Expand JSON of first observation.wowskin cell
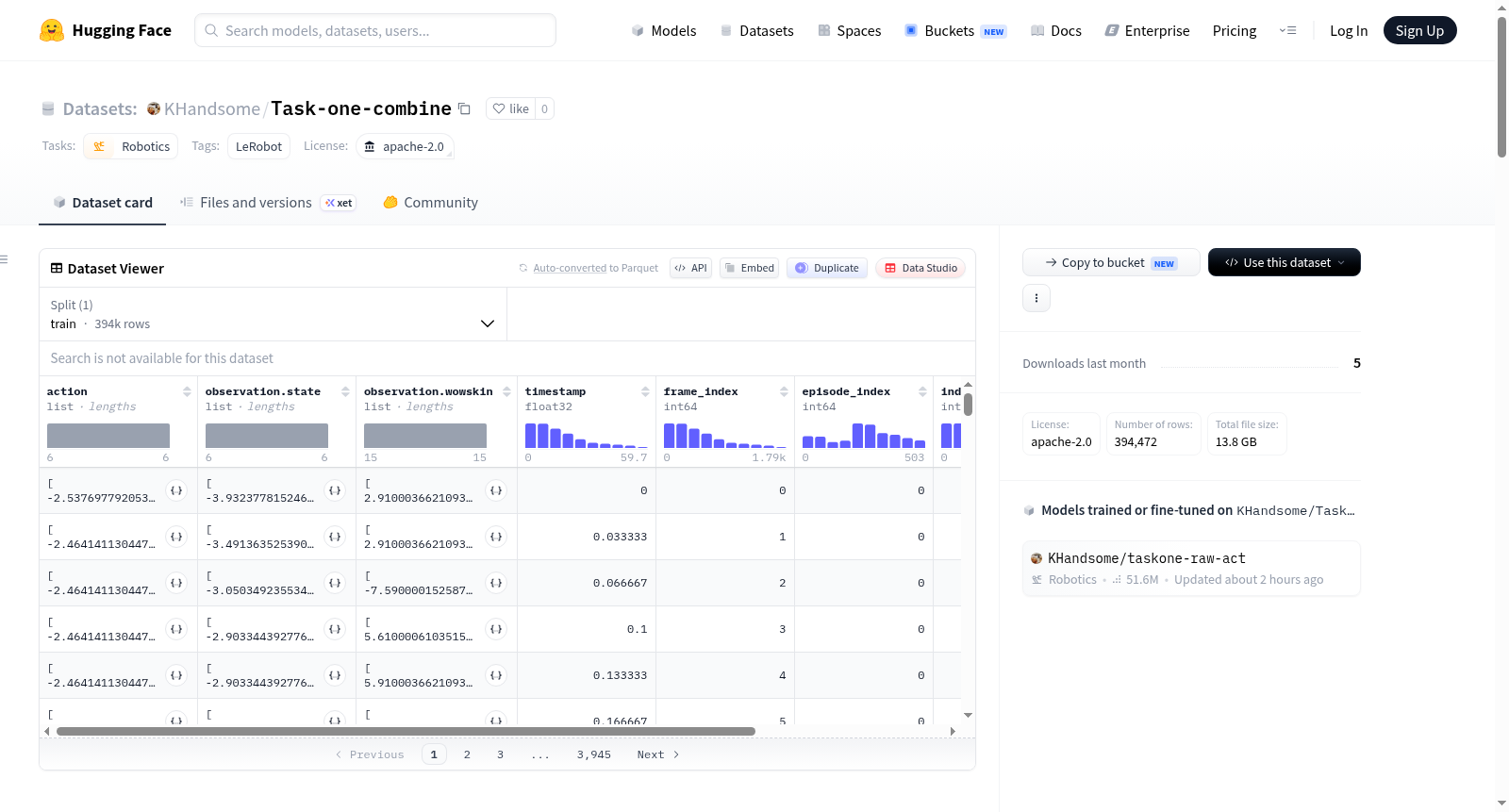Image resolution: width=1509 pixels, height=812 pixels. pyautogui.click(x=496, y=490)
